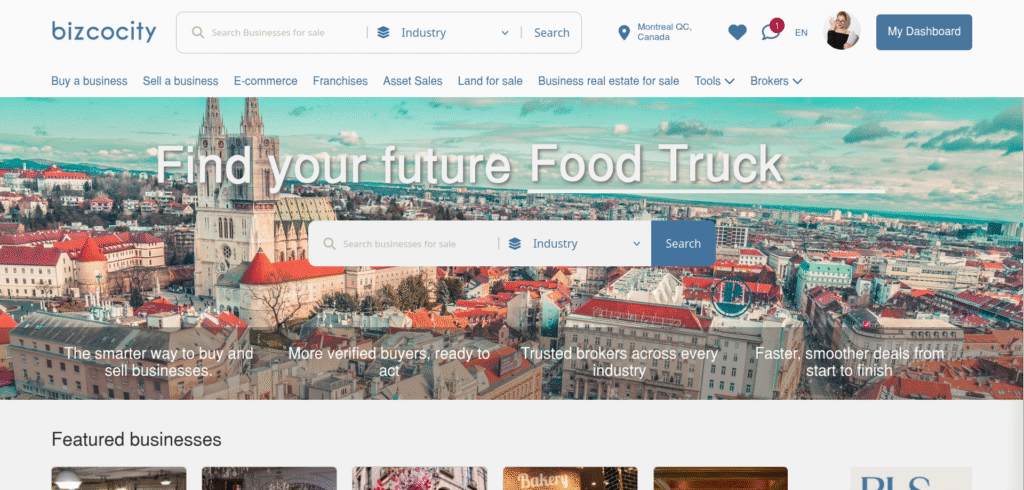Image resolution: width=1024 pixels, height=490 pixels.
Task: Open favorites with the heart icon
Action: pyautogui.click(x=737, y=32)
